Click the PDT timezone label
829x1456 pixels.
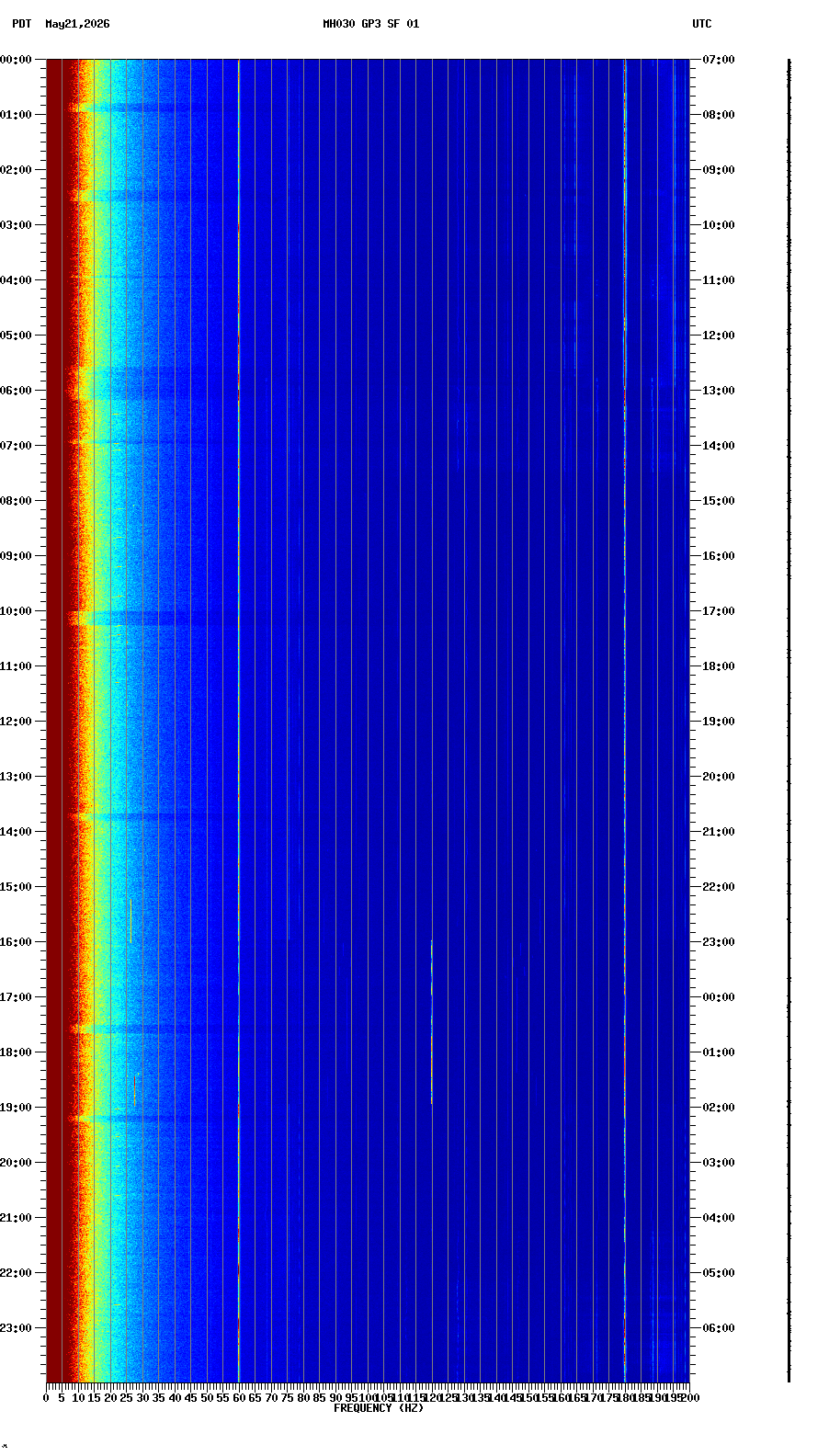[21, 24]
